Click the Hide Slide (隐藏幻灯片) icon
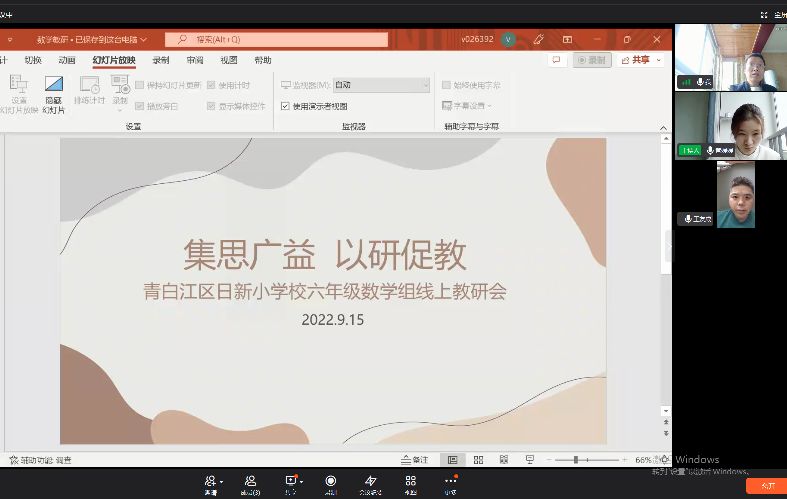 coord(54,86)
